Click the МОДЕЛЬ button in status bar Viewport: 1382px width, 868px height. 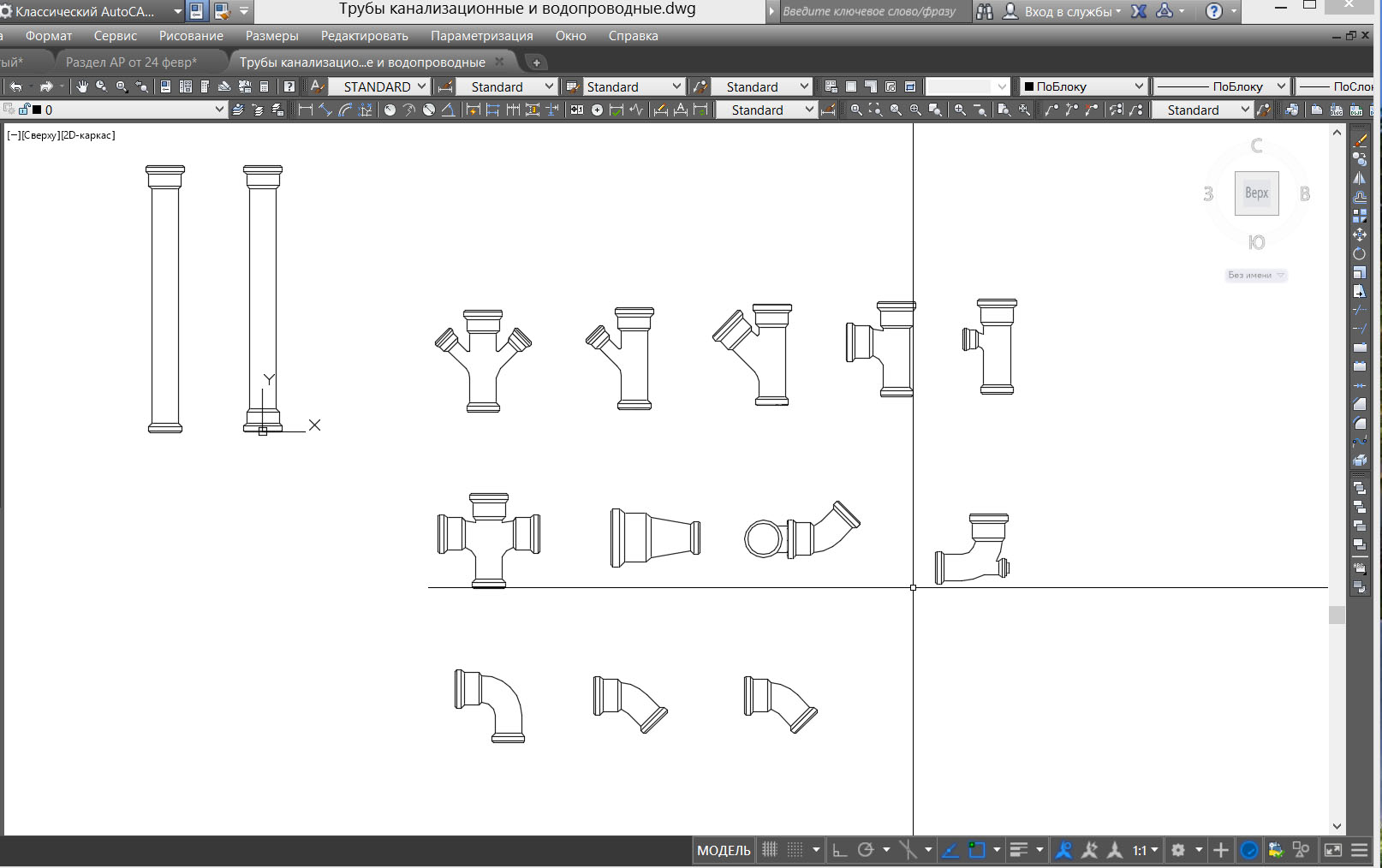724,850
